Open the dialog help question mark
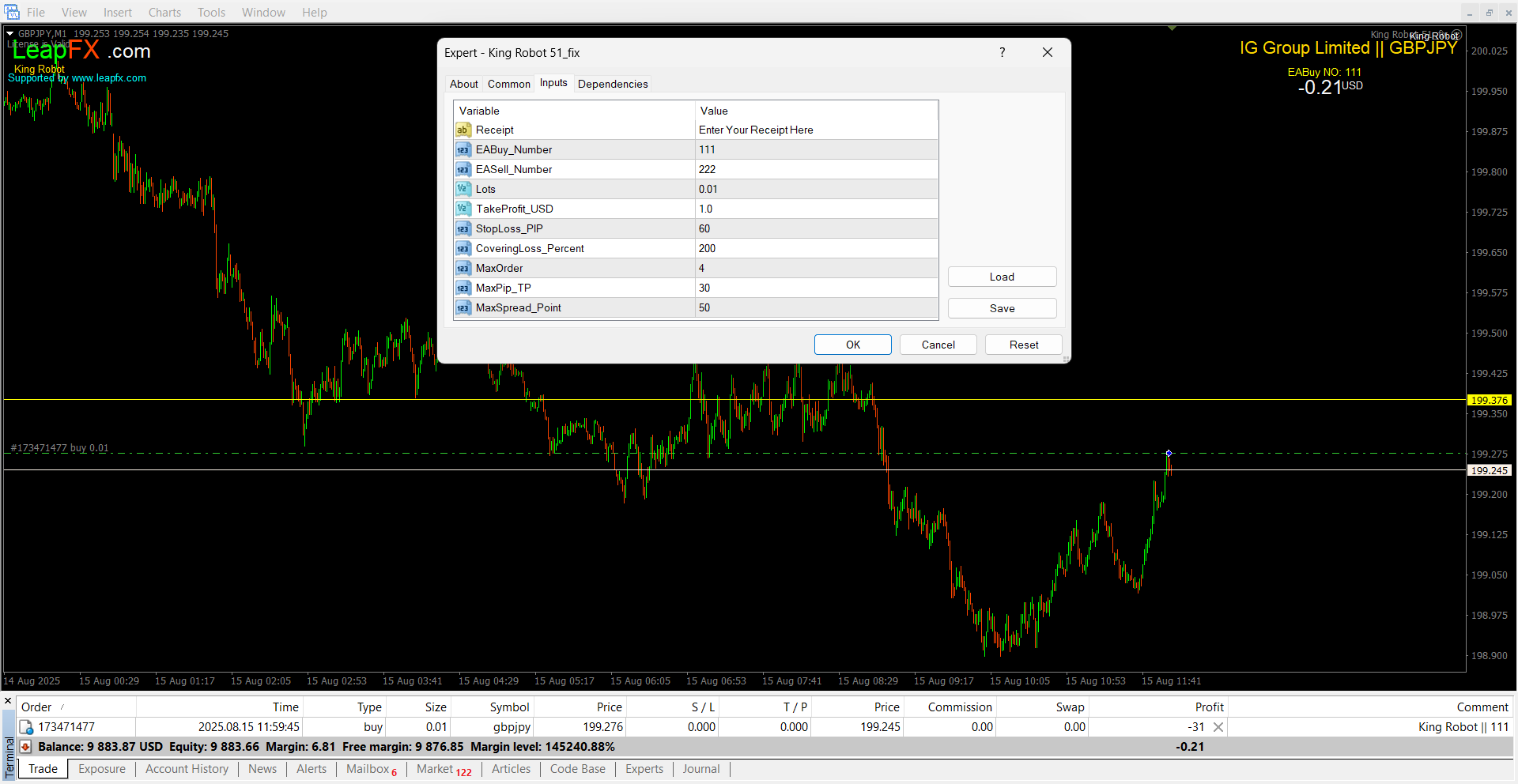Image resolution: width=1518 pixels, height=784 pixels. 1002,53
